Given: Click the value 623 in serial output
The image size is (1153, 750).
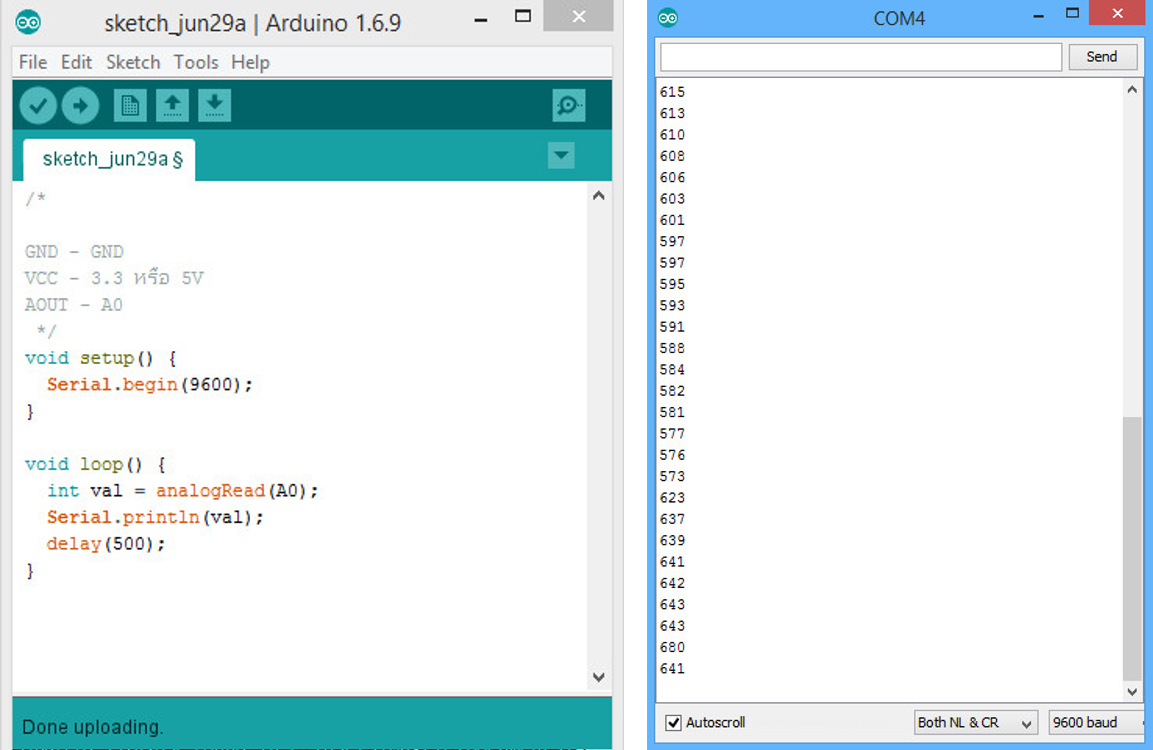Looking at the screenshot, I should [x=672, y=498].
